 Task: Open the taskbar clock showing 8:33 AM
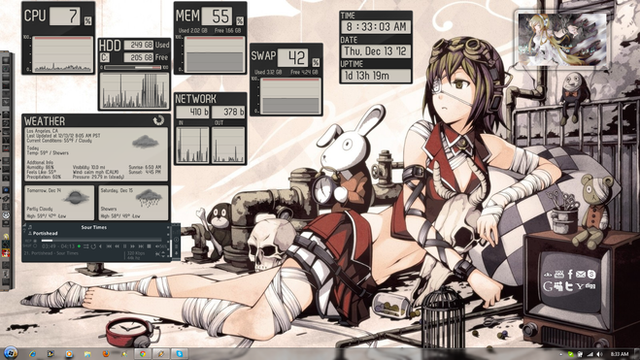(619, 354)
